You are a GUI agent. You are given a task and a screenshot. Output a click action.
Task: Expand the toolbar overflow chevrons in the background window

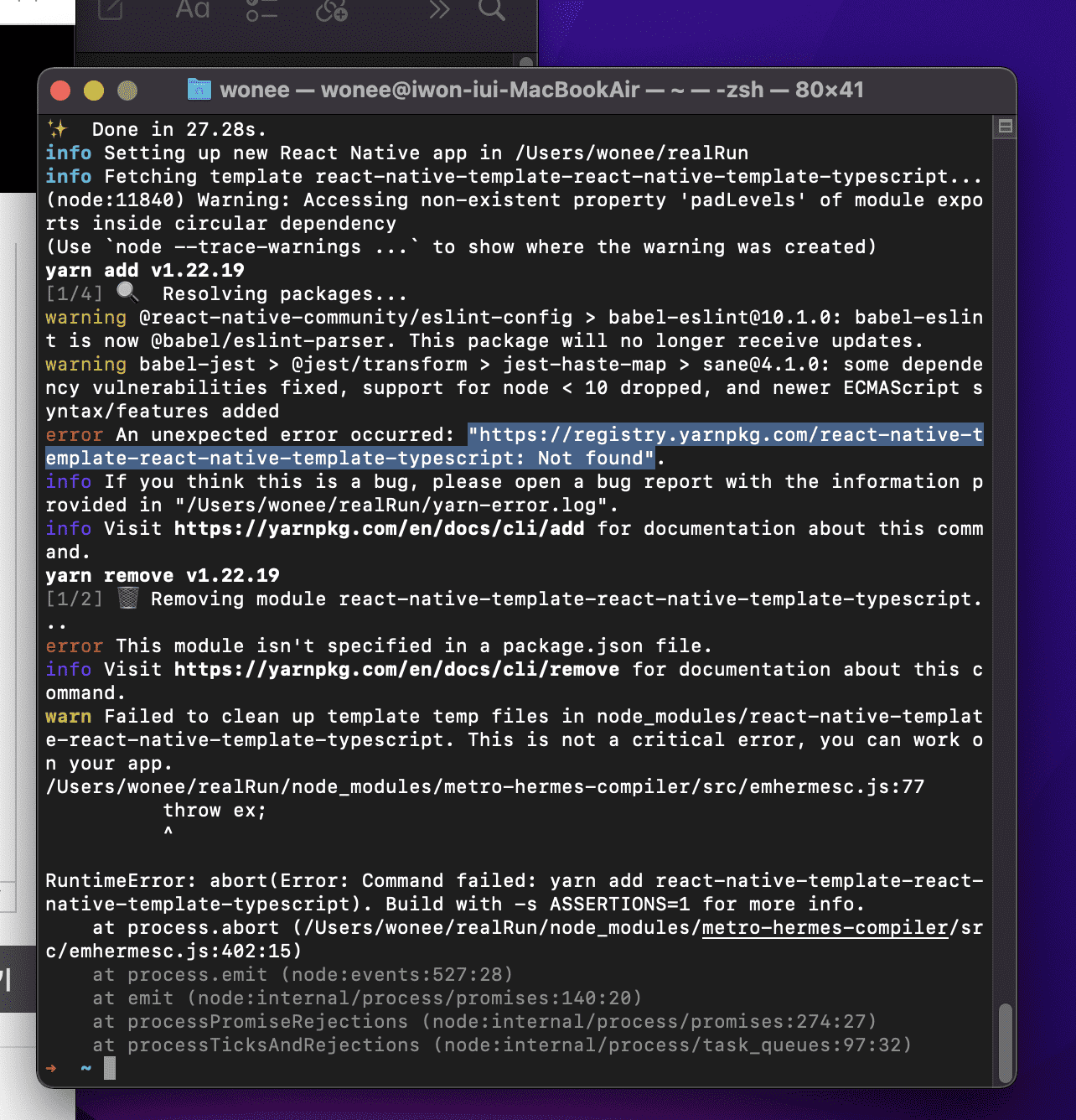[x=439, y=9]
